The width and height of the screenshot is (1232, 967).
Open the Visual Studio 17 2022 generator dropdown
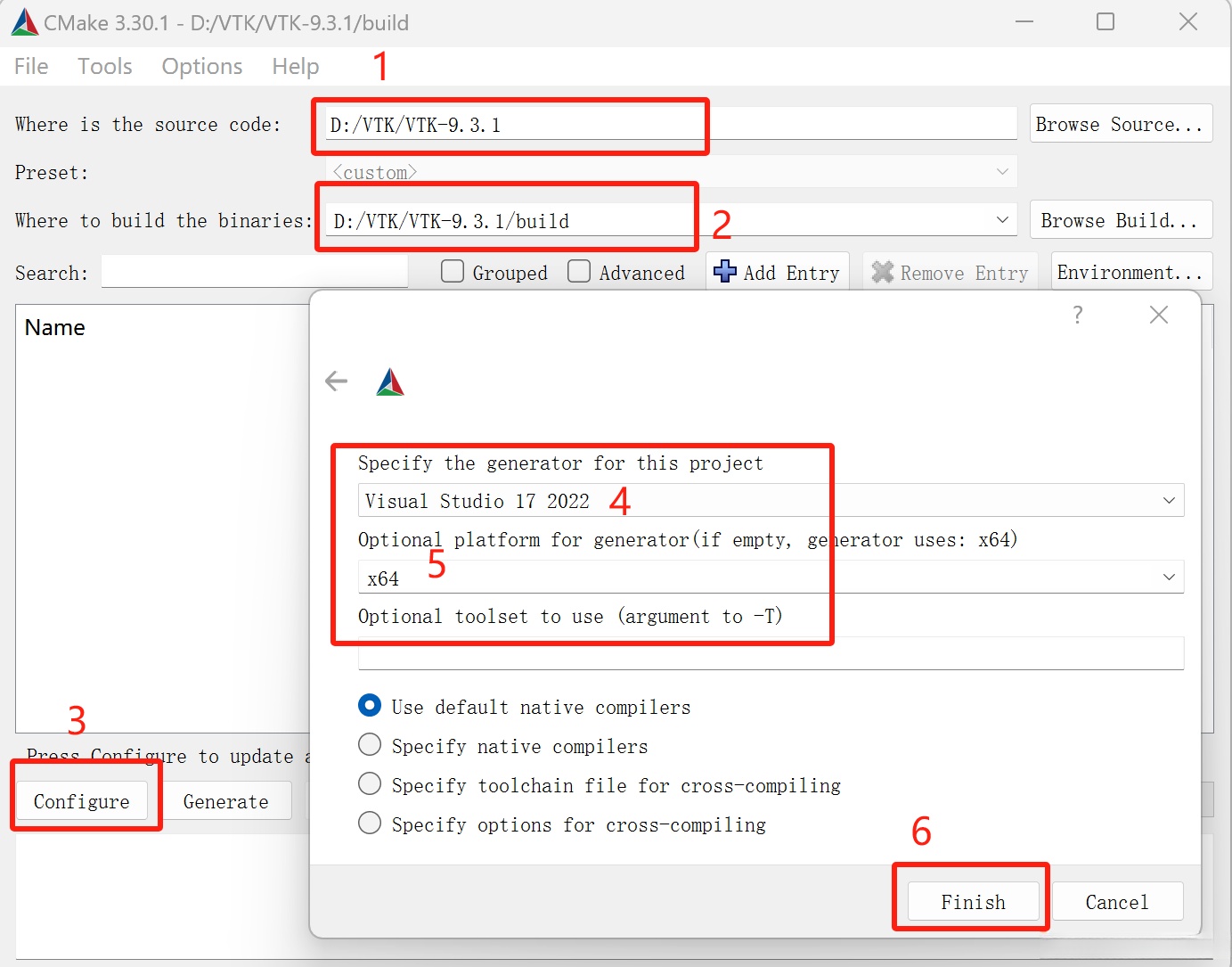click(x=771, y=500)
